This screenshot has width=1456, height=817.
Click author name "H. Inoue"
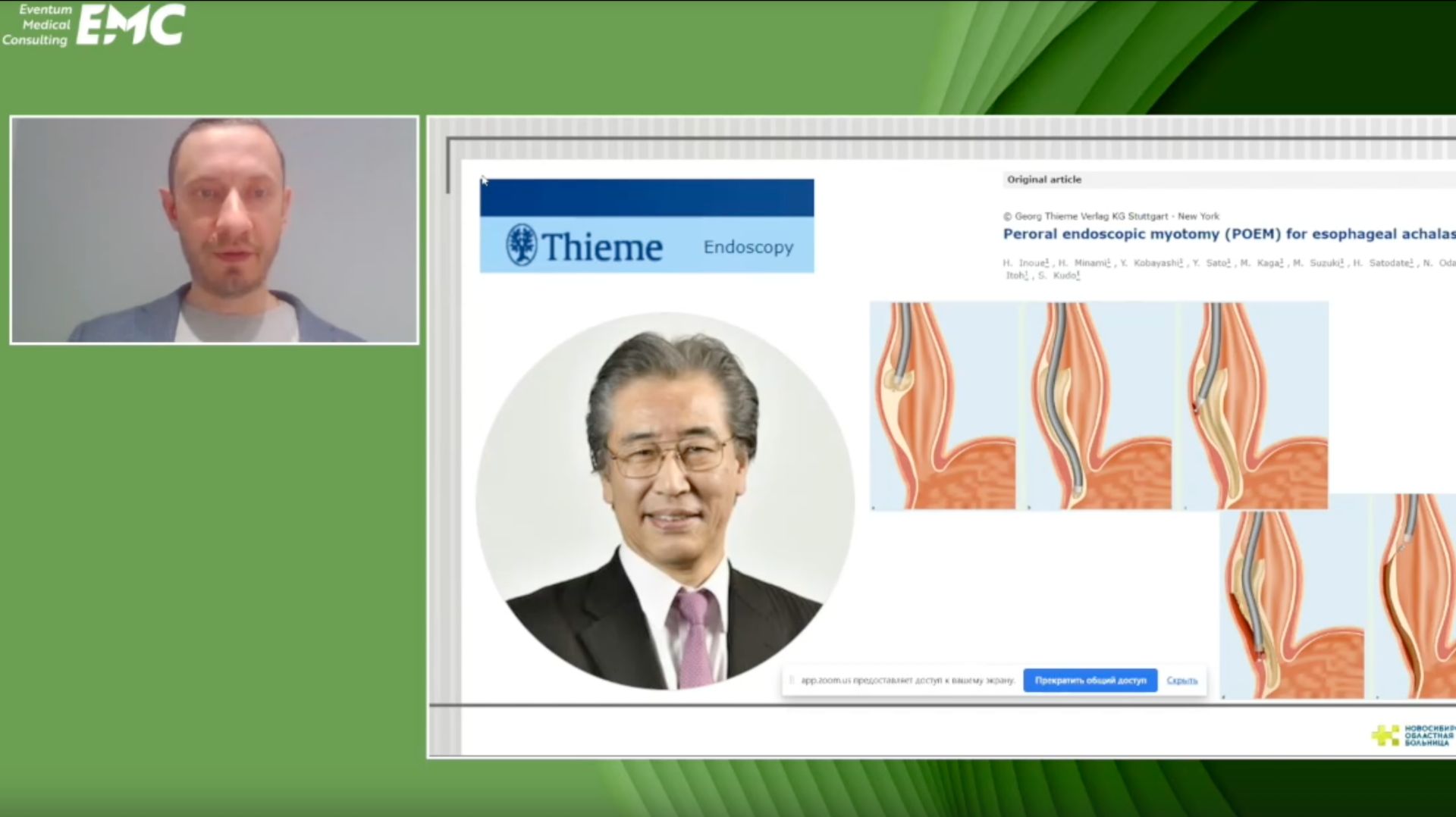coord(1026,263)
